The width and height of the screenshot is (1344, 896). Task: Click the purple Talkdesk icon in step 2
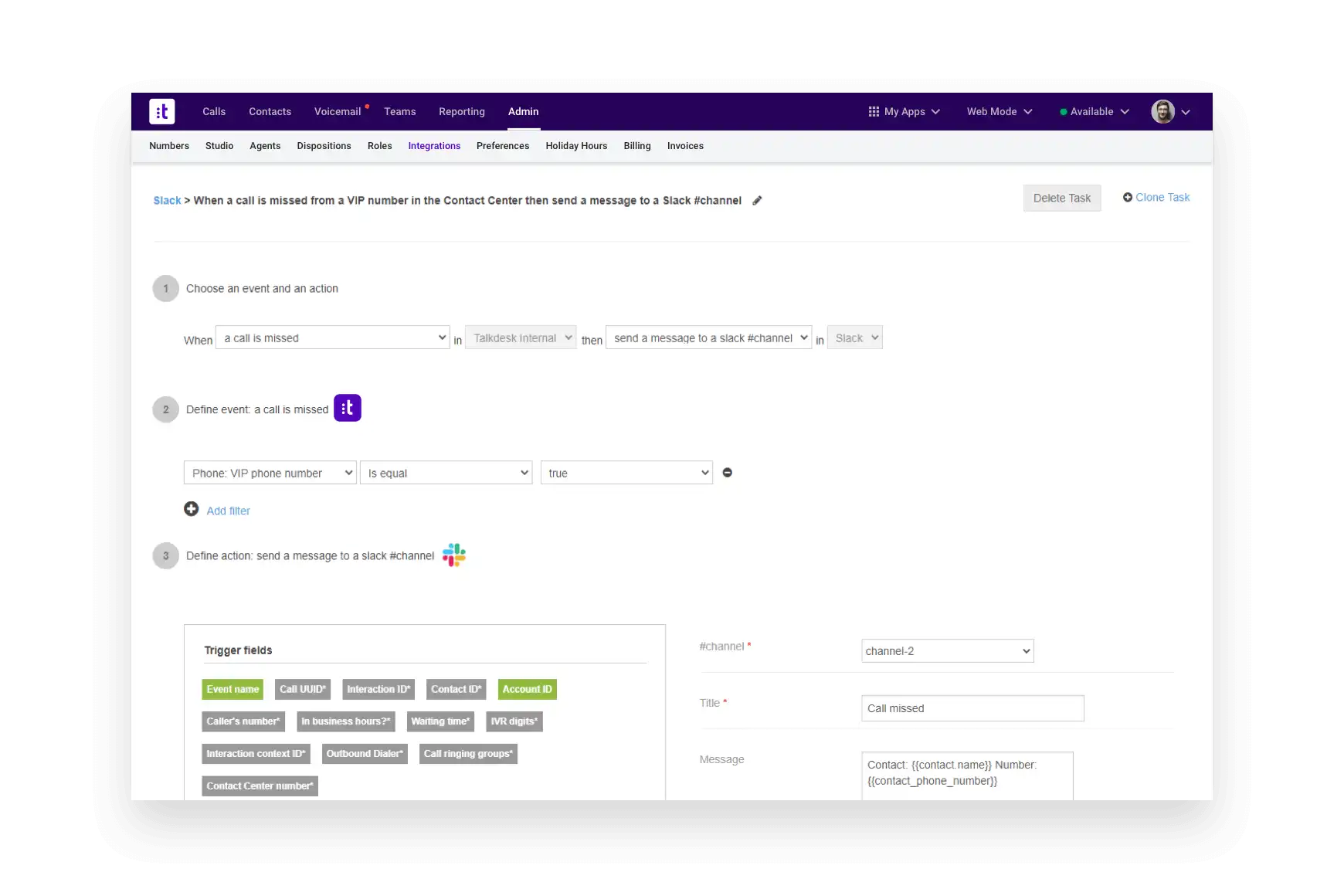[x=348, y=408]
